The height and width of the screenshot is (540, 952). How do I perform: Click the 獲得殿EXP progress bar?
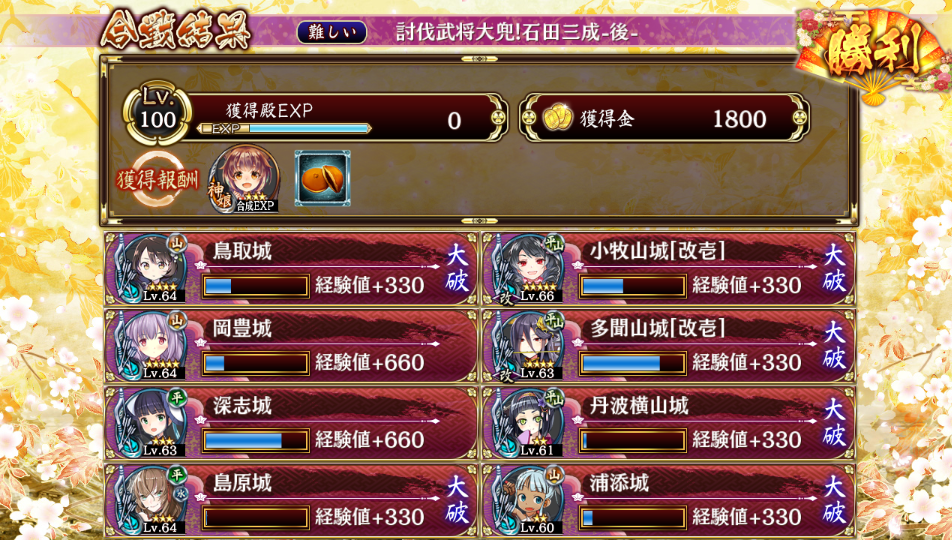[x=284, y=129]
